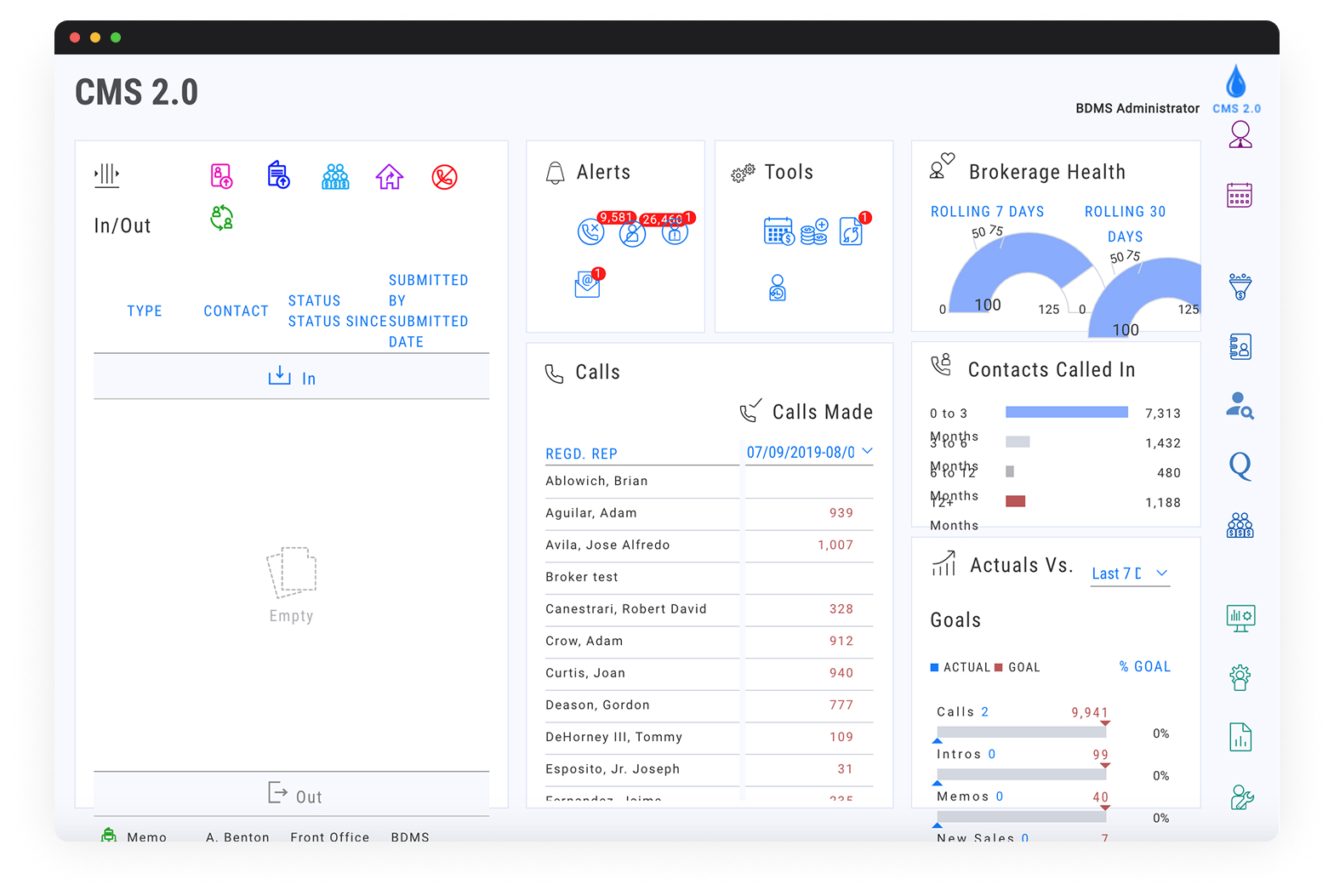Image resolution: width=1334 pixels, height=896 pixels.
Task: Click the blue document upload icon
Action: click(278, 174)
